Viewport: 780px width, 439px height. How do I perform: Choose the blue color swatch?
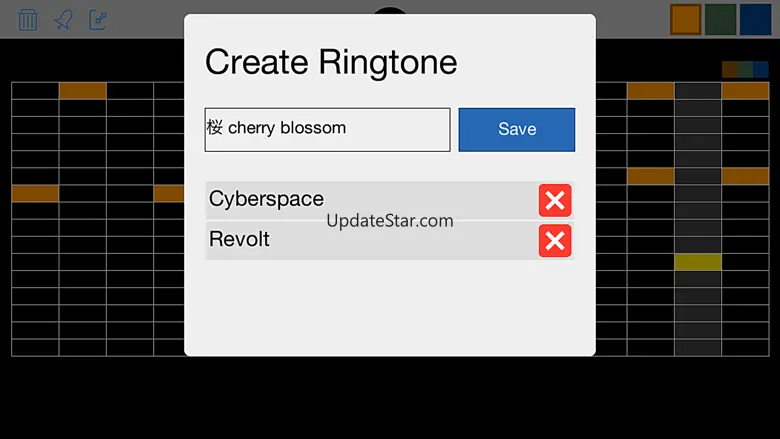[x=755, y=19]
